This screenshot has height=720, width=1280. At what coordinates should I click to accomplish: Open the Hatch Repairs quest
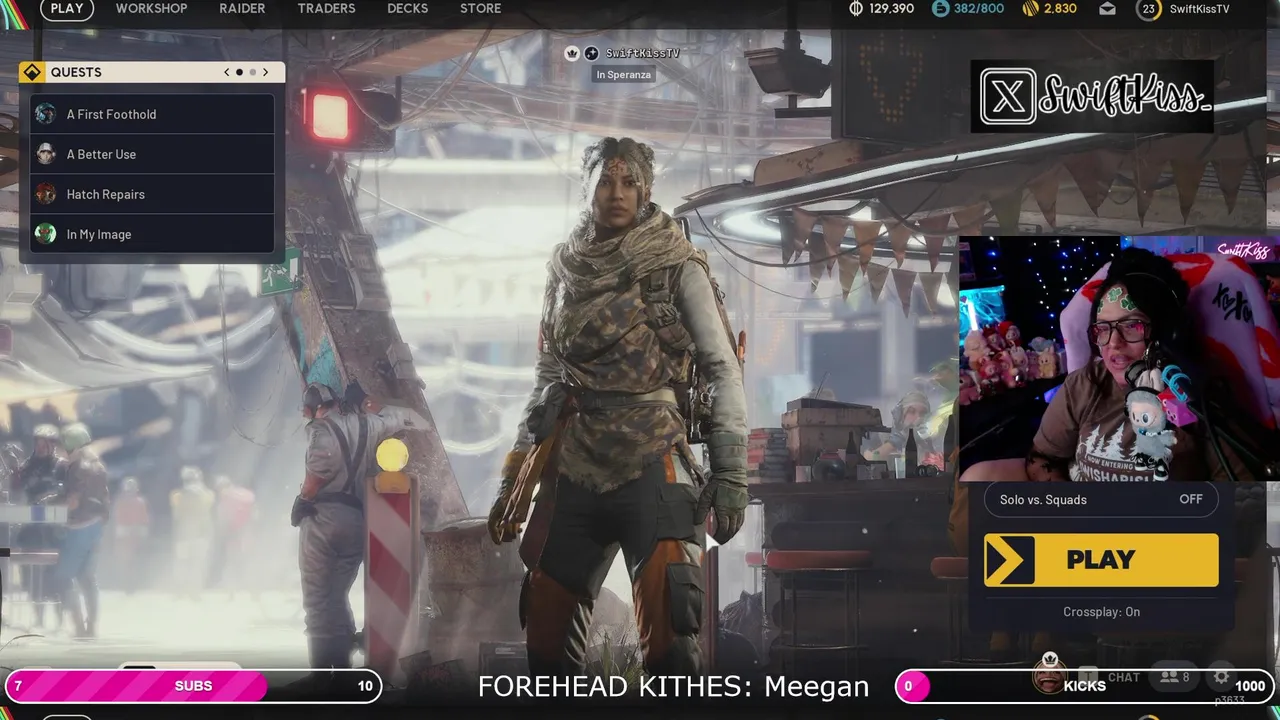(x=152, y=194)
